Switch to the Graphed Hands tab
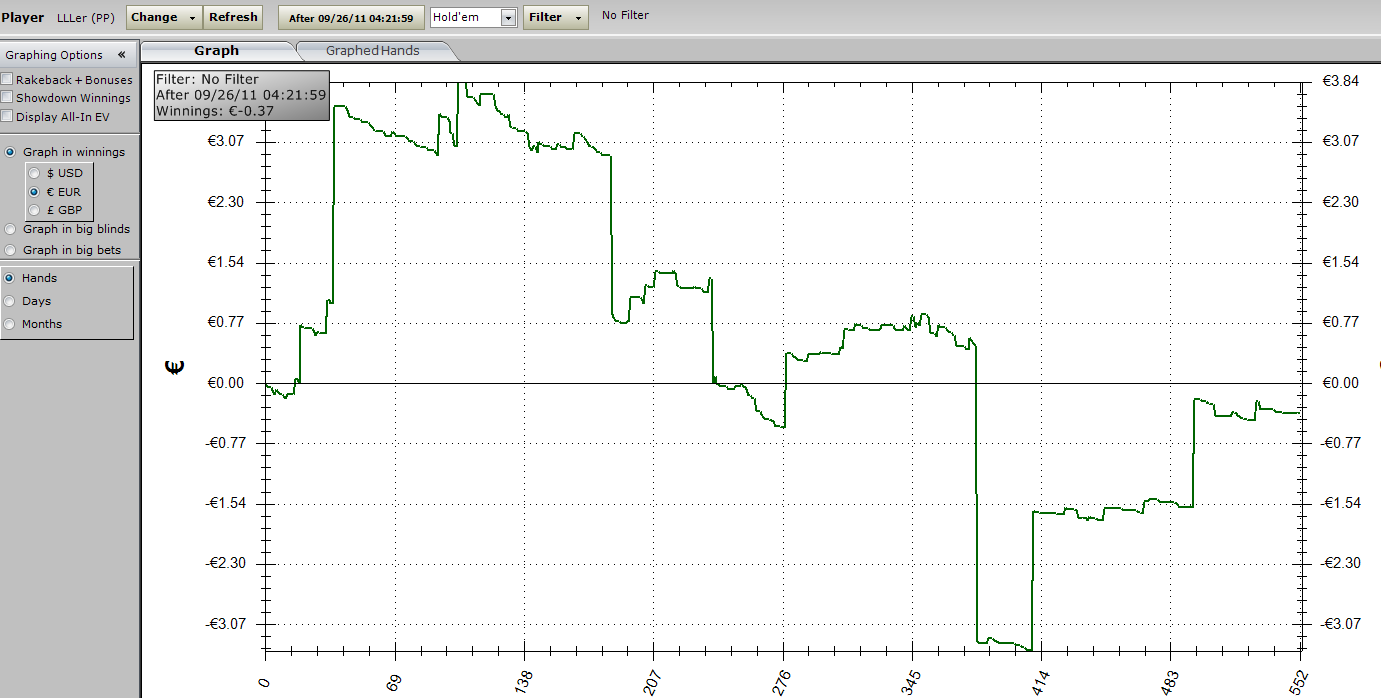This screenshot has height=698, width=1381. coord(373,50)
